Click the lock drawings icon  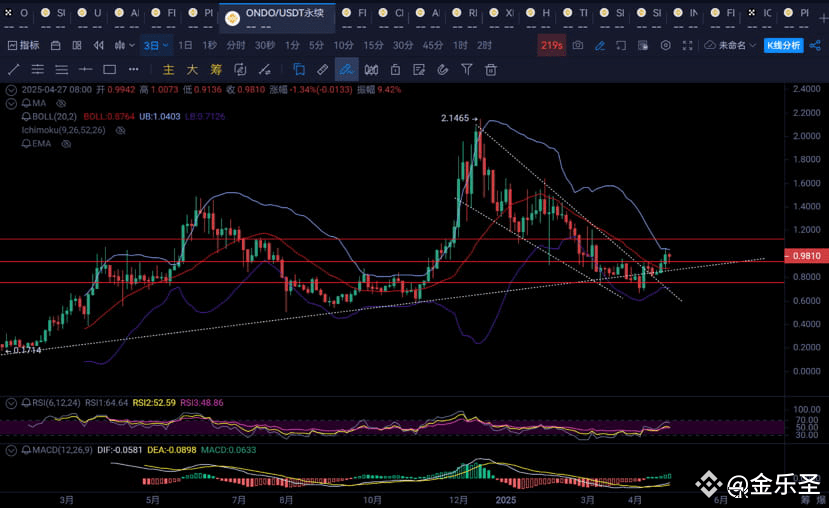point(395,69)
